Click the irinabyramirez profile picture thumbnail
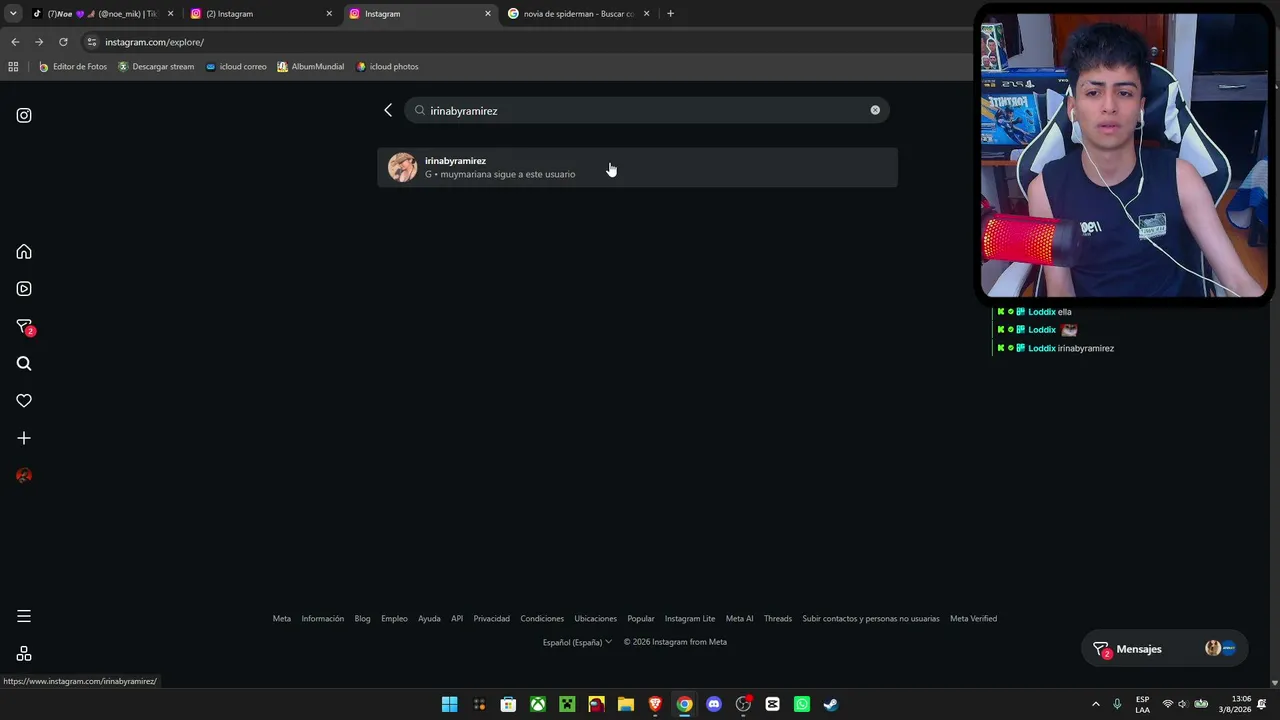Viewport: 1280px width, 720px height. point(402,167)
